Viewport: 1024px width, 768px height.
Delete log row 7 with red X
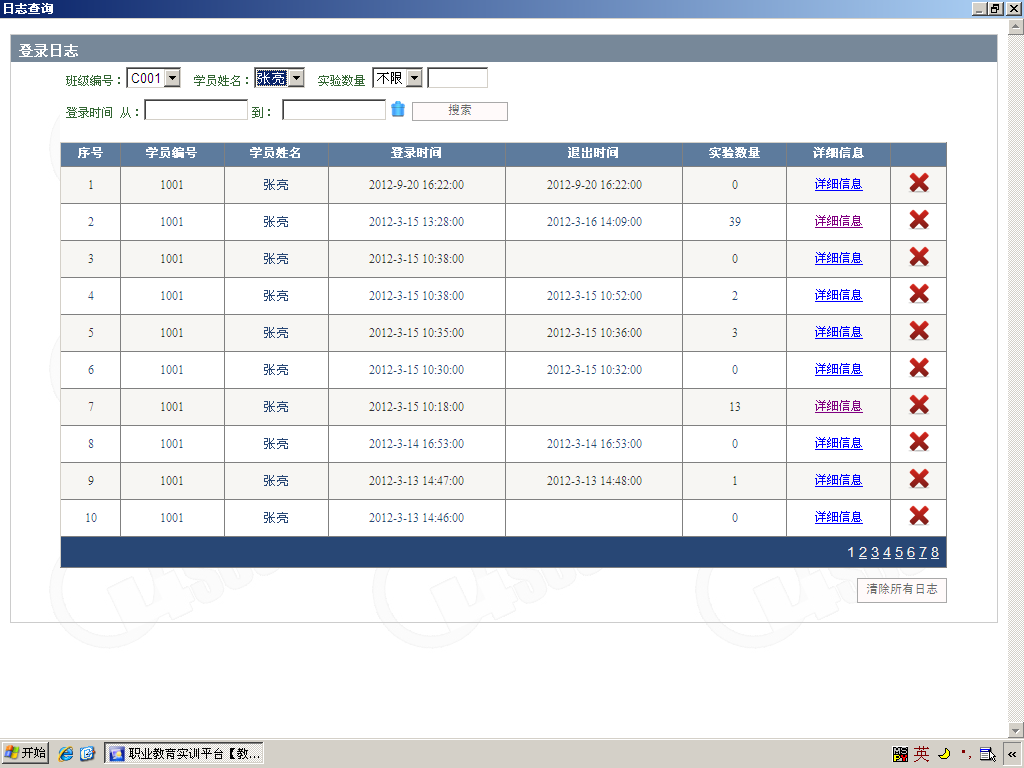(919, 405)
